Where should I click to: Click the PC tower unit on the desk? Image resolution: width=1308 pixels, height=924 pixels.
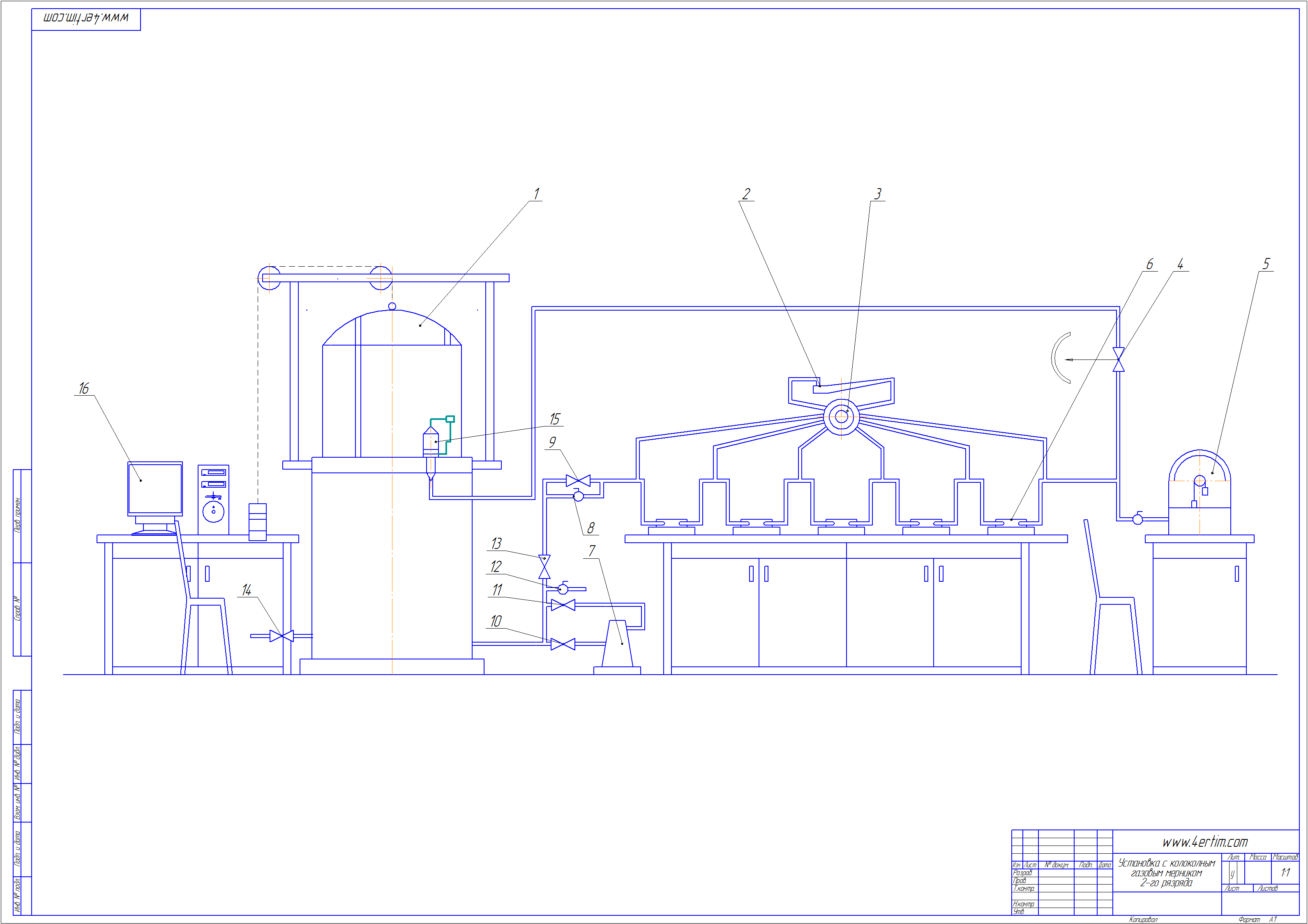(213, 500)
